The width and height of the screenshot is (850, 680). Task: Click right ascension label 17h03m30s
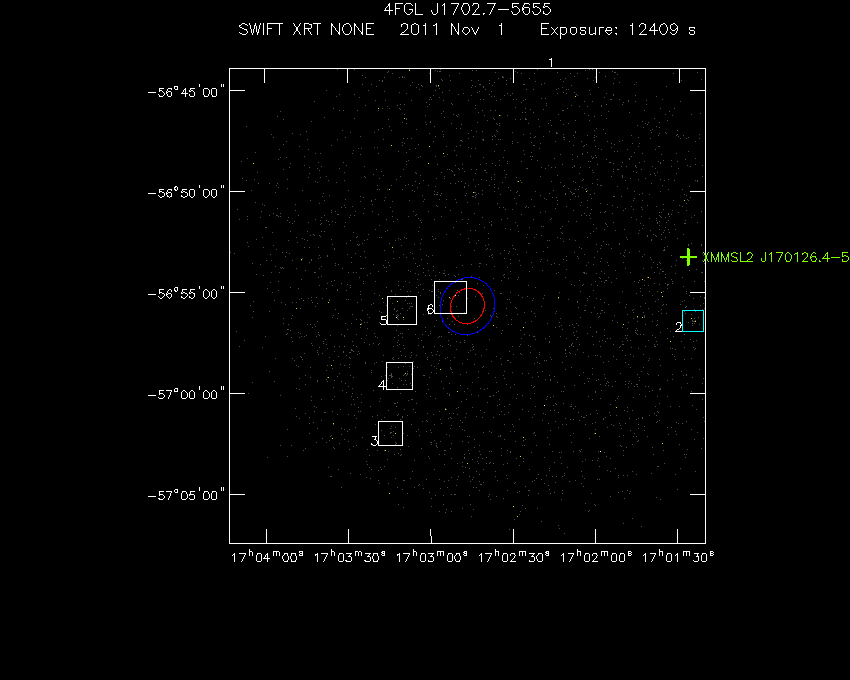pos(350,557)
